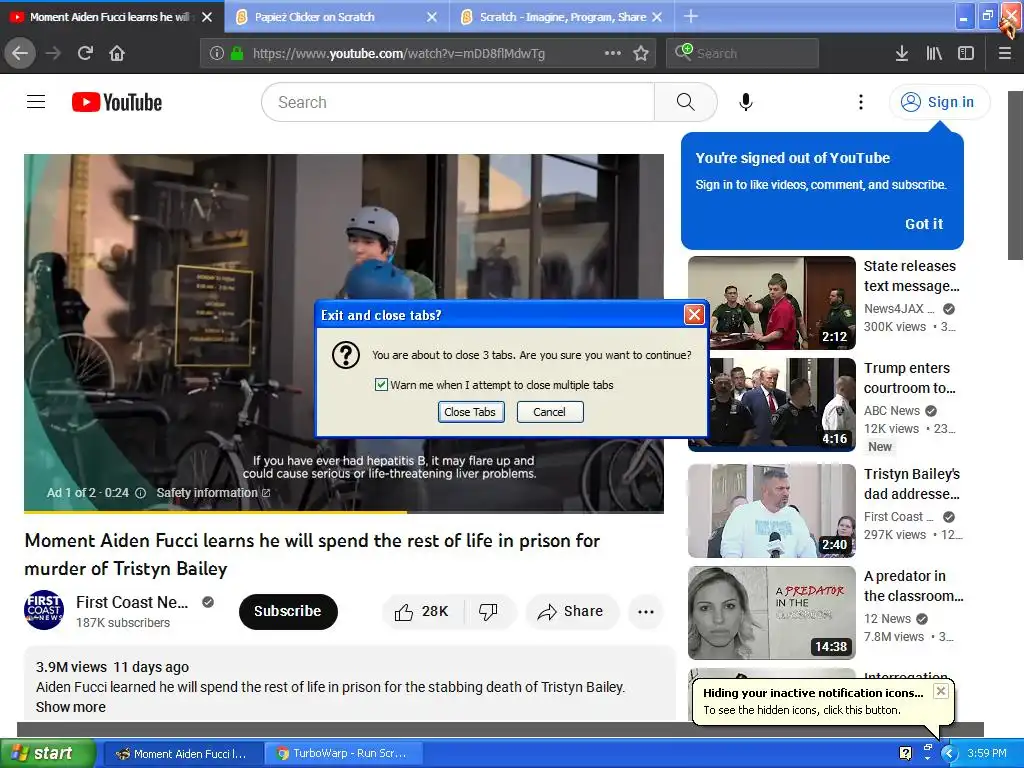Screen dimensions: 1024x768
Task: Open YouTube settings three-dot menu
Action: tap(861, 102)
